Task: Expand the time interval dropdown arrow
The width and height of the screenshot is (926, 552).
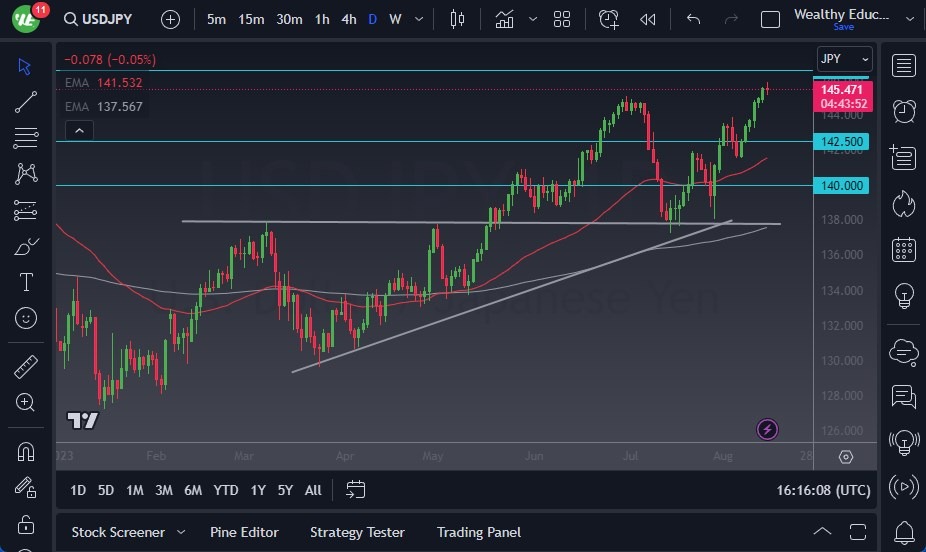Action: (420, 19)
